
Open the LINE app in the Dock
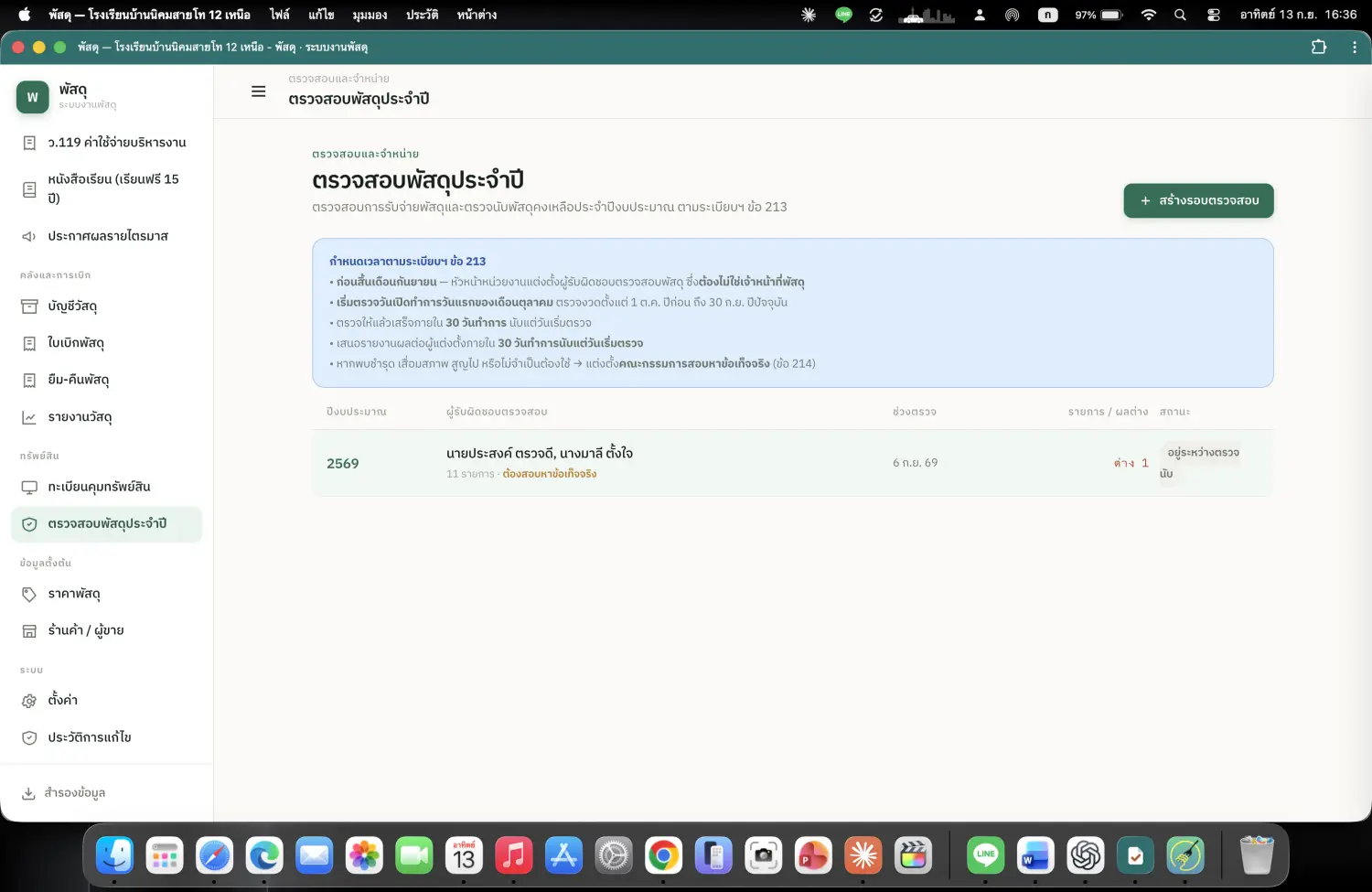pyautogui.click(x=985, y=856)
